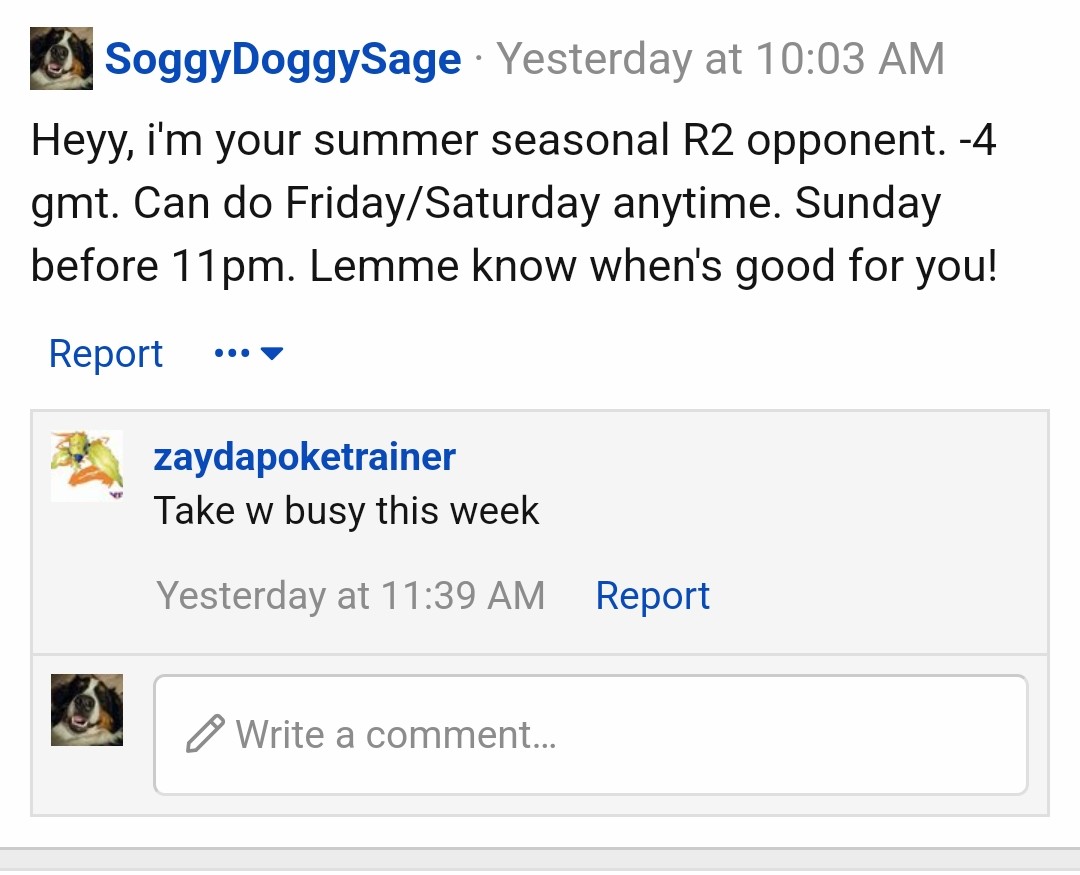Open the SoggyDoggySage username link
The image size is (1080, 875).
click(282, 59)
